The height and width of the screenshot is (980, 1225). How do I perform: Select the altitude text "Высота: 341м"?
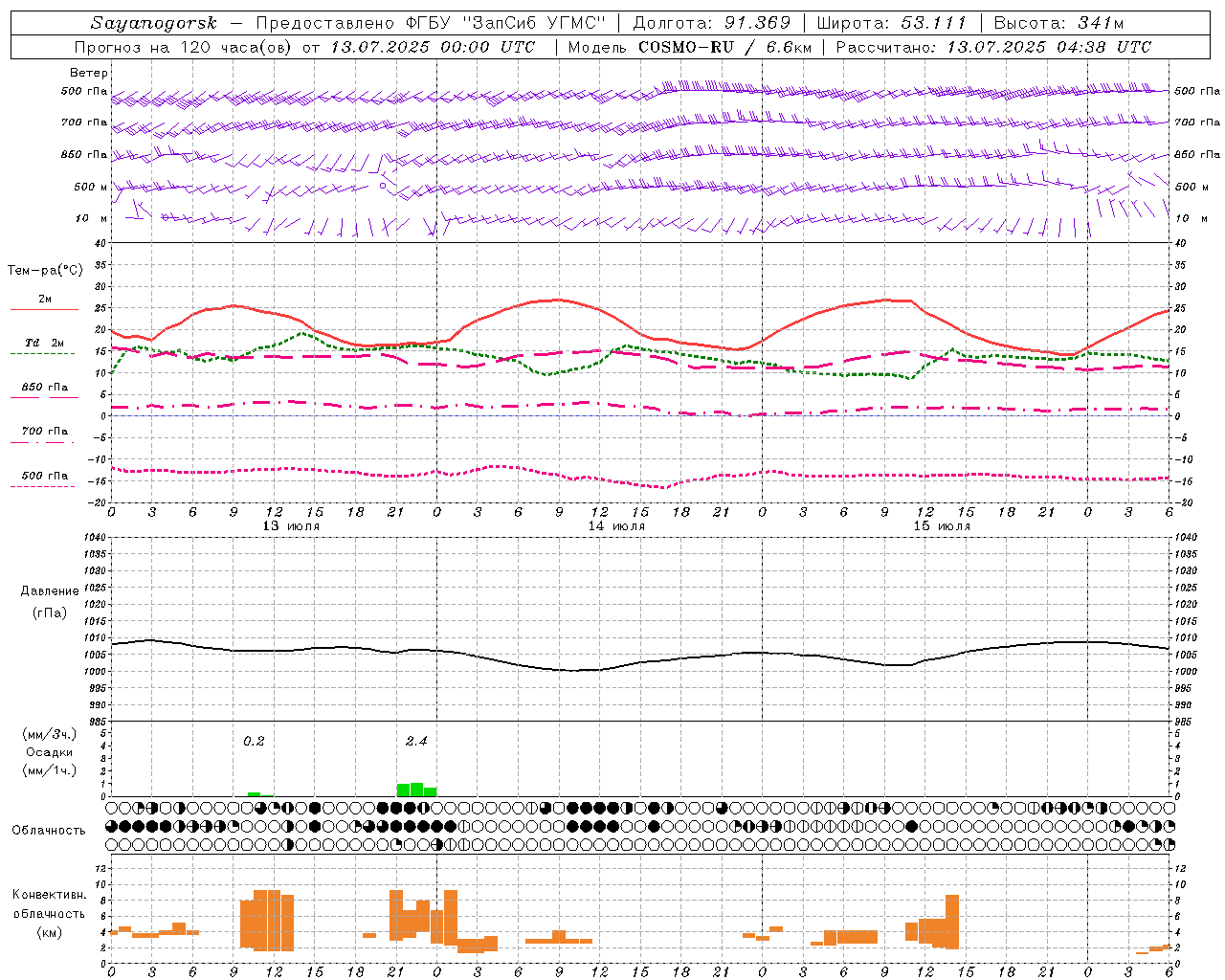[x=1058, y=23]
